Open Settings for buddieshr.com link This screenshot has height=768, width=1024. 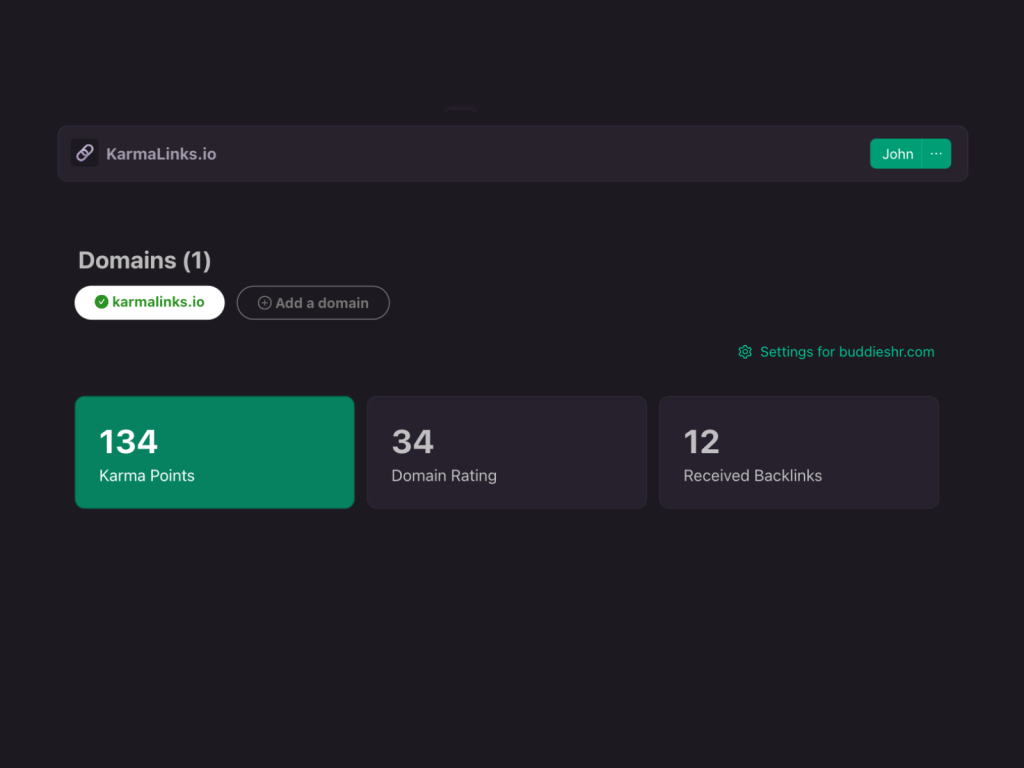click(x=846, y=352)
